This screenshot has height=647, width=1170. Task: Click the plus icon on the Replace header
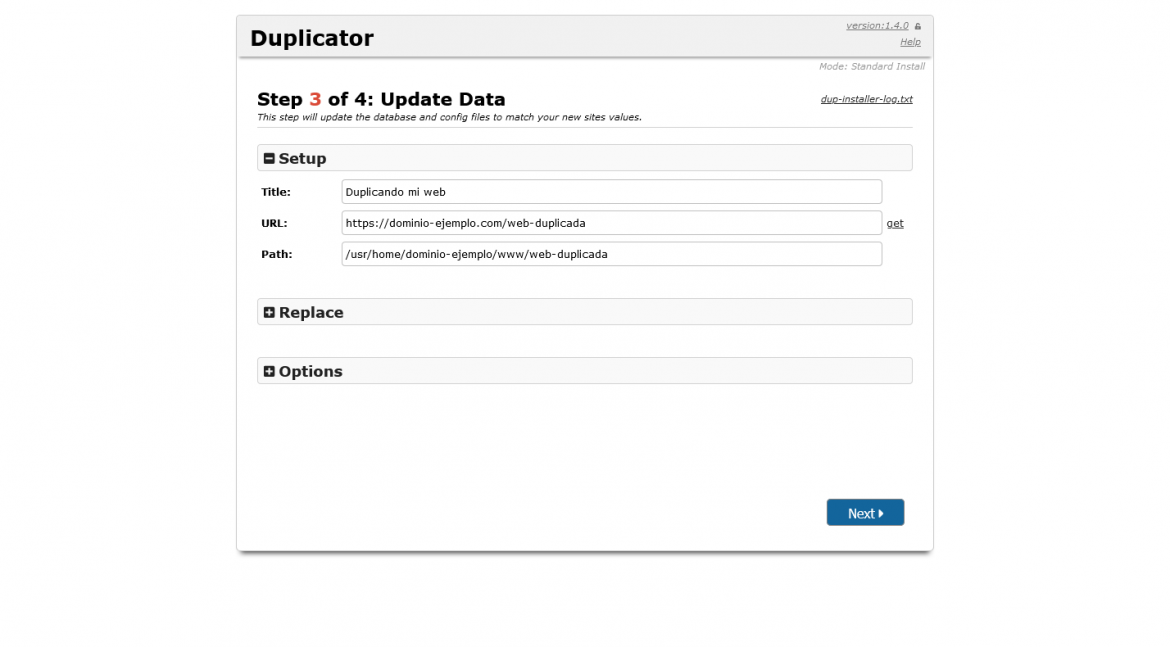(268, 312)
